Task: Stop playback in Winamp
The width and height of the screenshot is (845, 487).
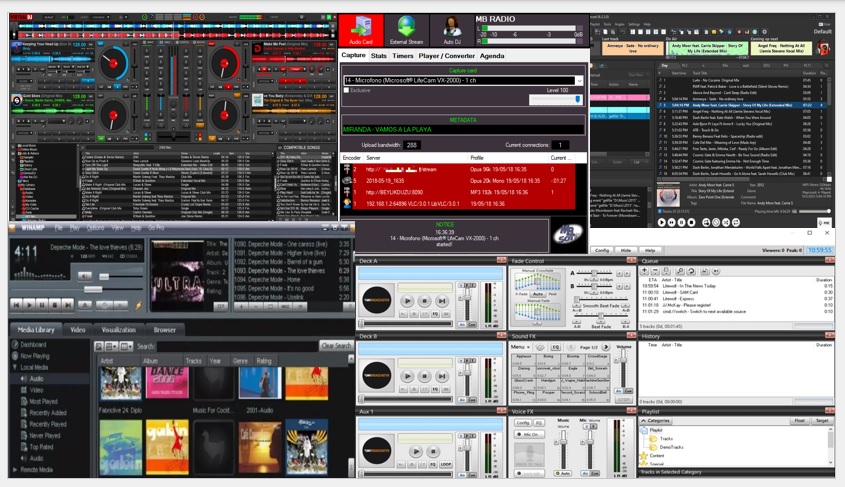Action: (x=54, y=305)
